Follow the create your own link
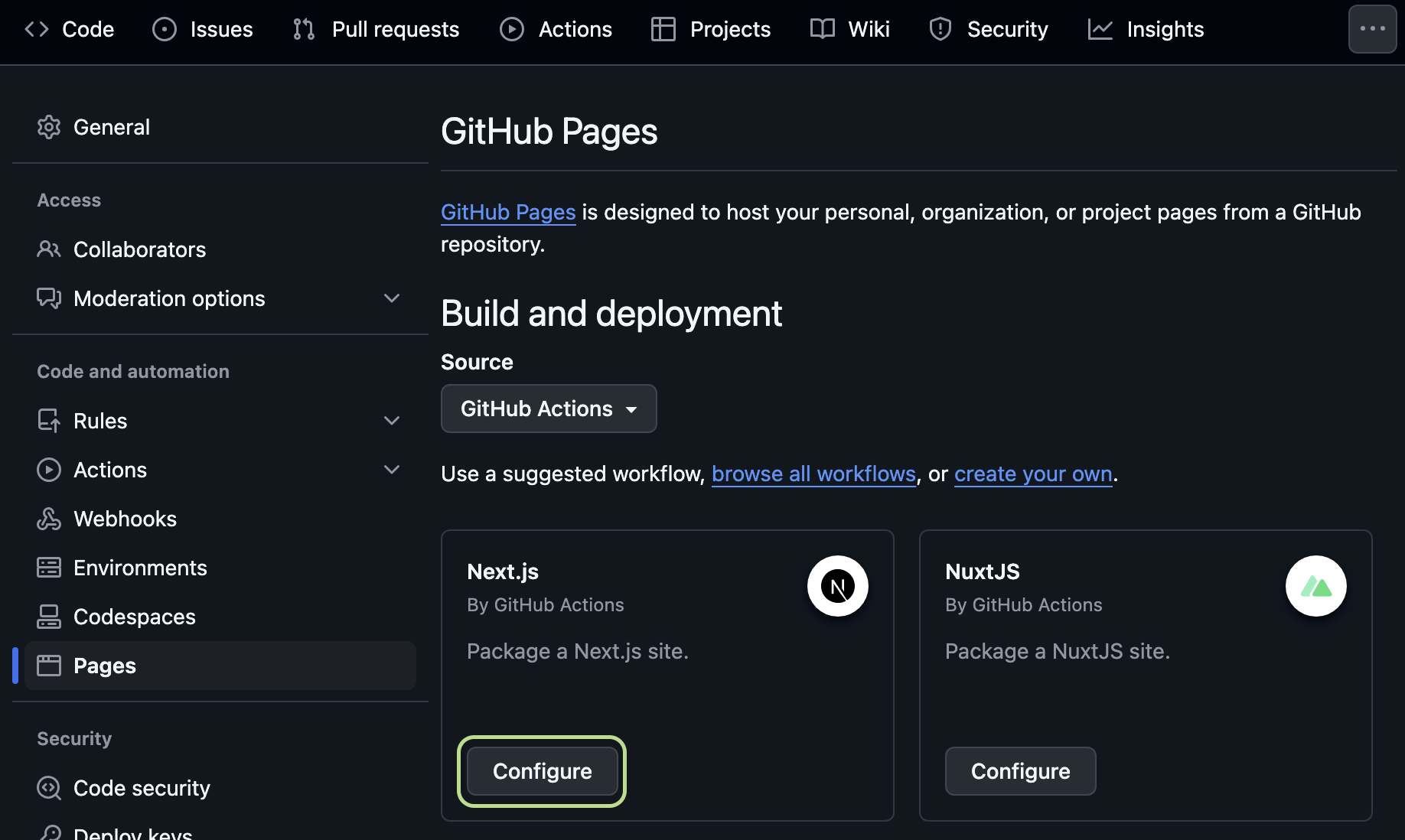Image resolution: width=1405 pixels, height=840 pixels. [1033, 474]
